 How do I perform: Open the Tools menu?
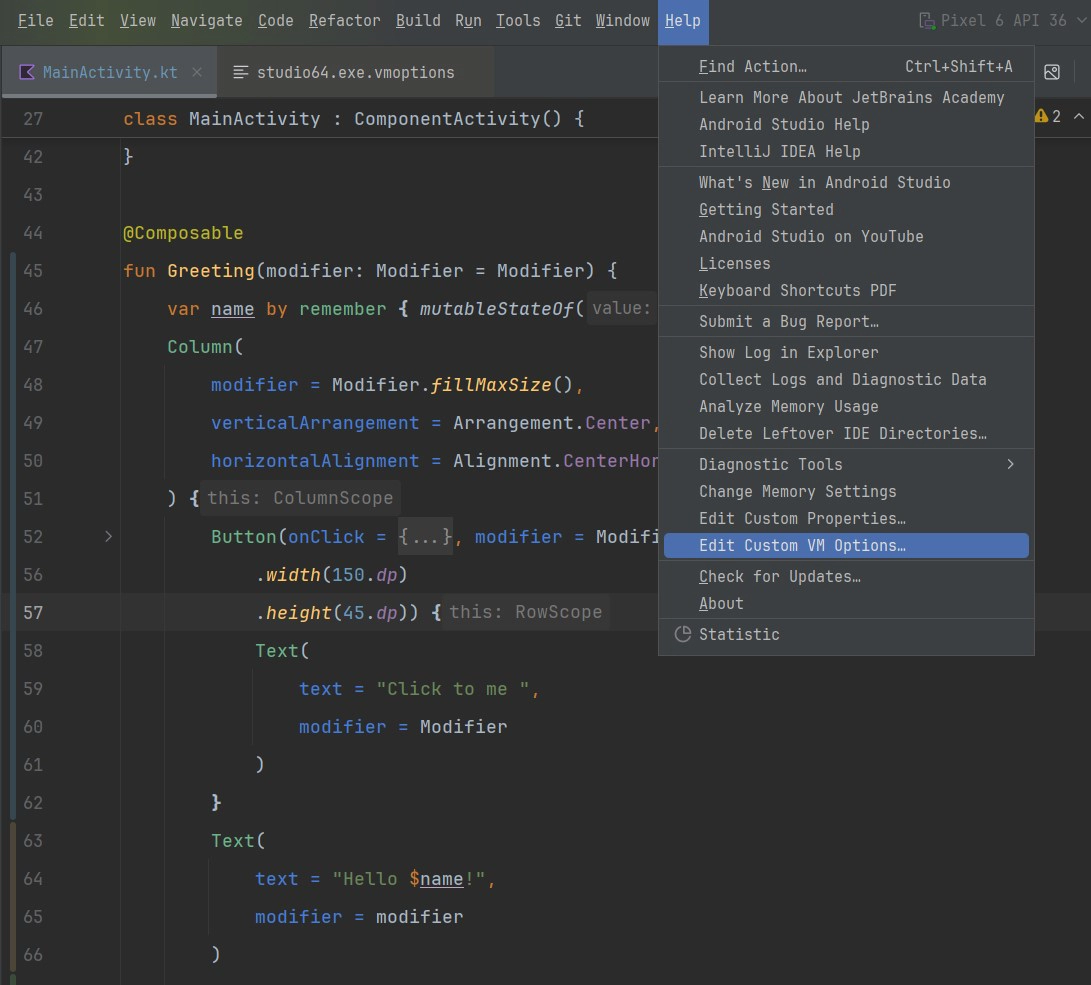click(518, 21)
